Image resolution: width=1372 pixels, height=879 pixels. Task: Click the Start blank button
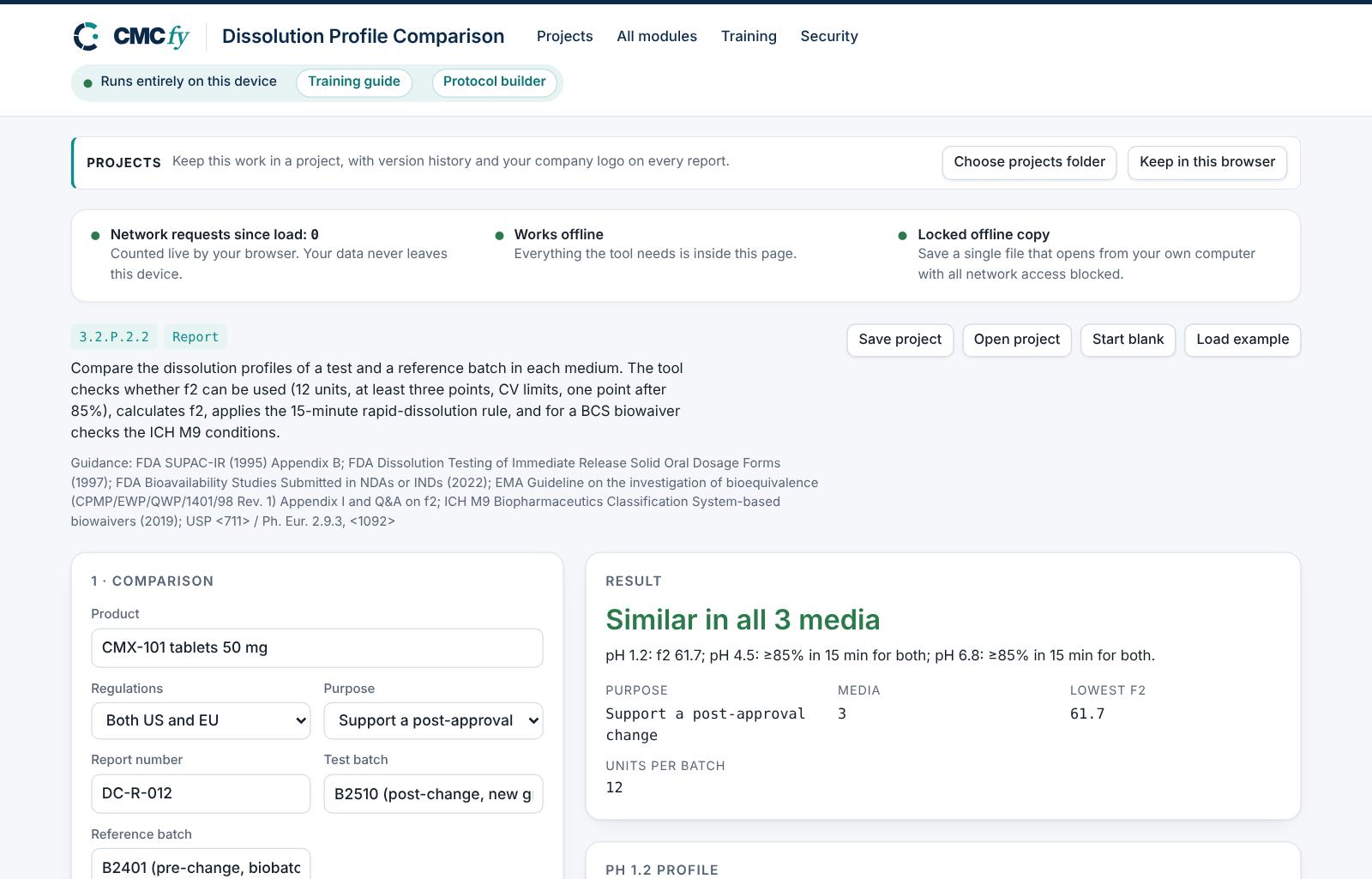tap(1128, 340)
